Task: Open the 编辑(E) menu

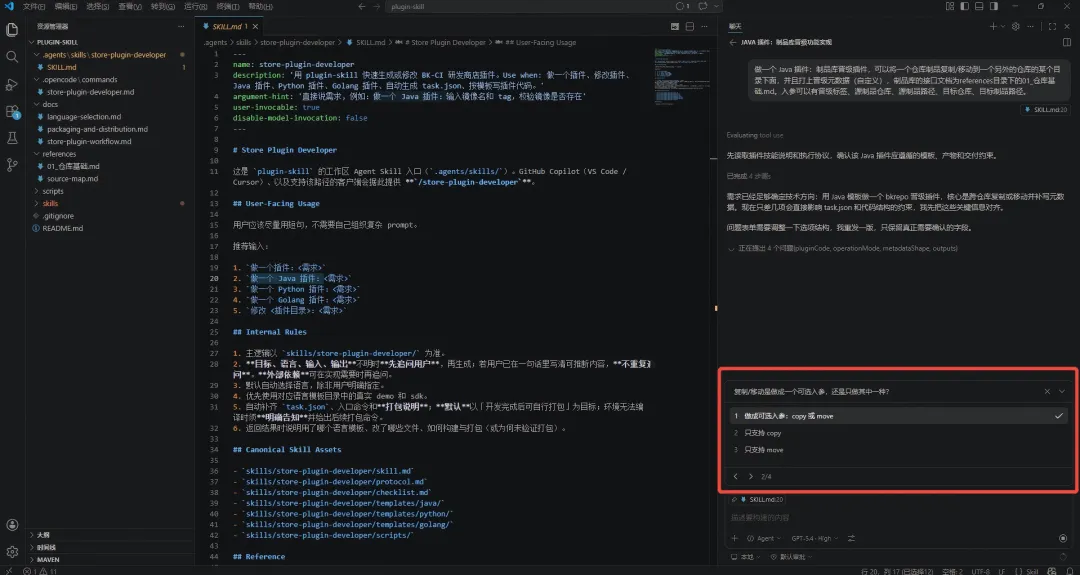Action: click(65, 6)
